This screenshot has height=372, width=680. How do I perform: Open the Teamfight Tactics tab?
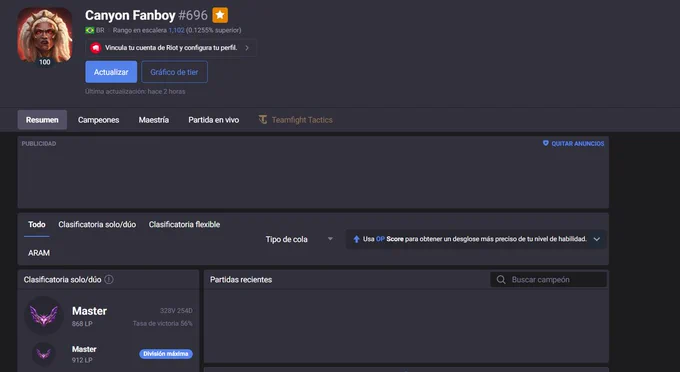(x=296, y=120)
